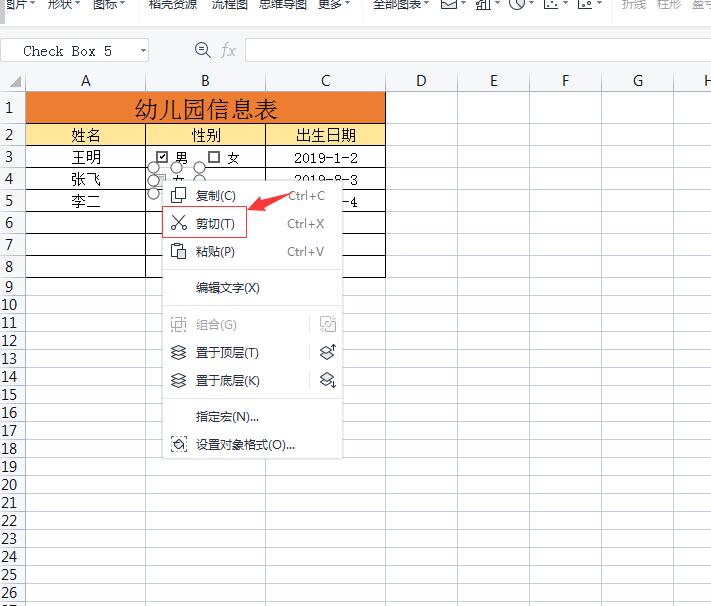Choose Paste (粘贴) from the context menu
The height and width of the screenshot is (606, 711).
(x=252, y=251)
